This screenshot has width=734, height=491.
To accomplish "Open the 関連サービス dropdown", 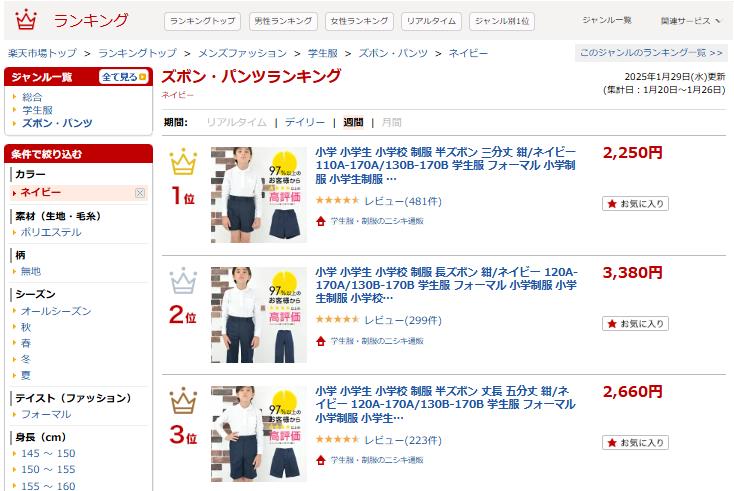I will pyautogui.click(x=690, y=21).
